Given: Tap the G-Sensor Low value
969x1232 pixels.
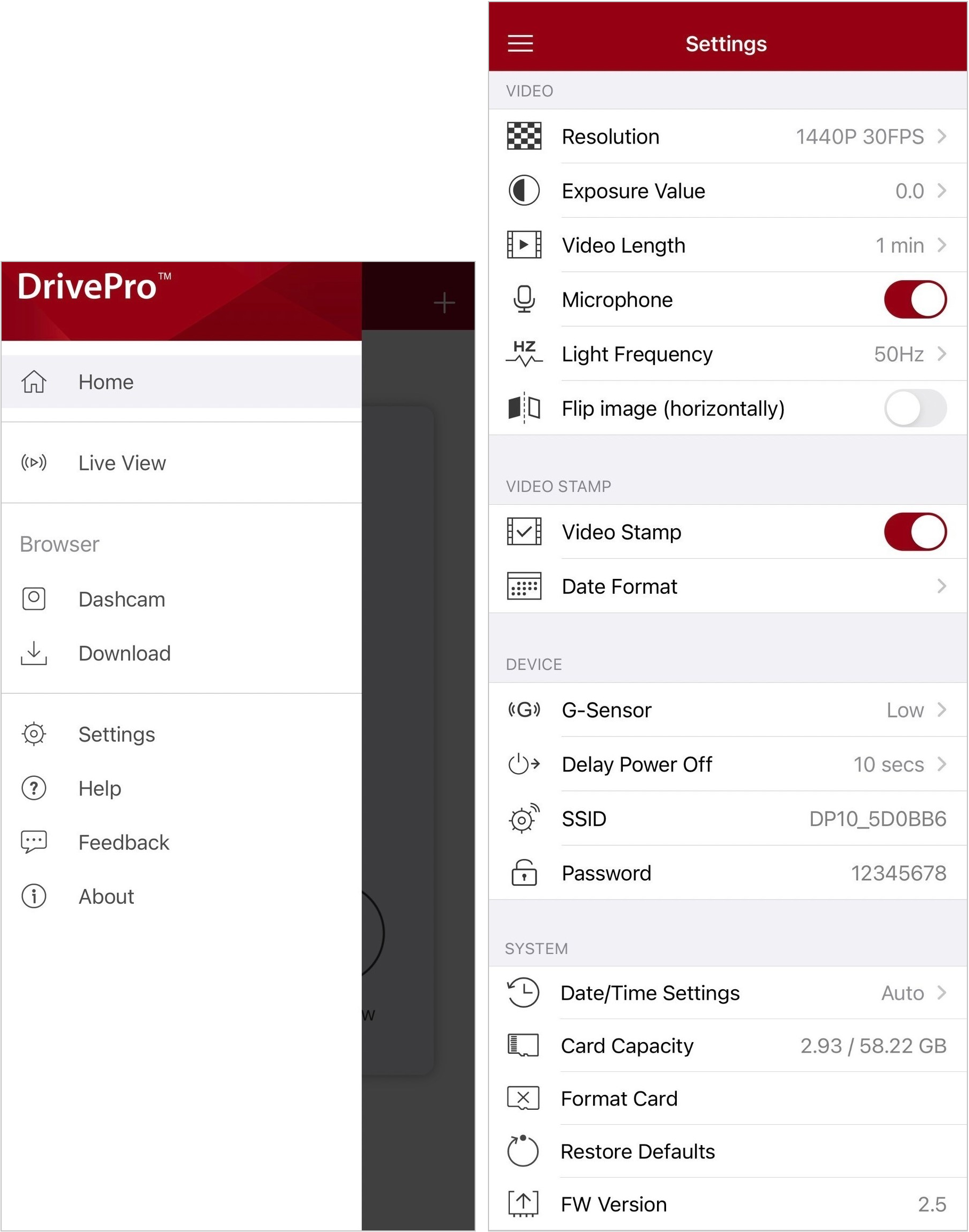Looking at the screenshot, I should (x=905, y=710).
